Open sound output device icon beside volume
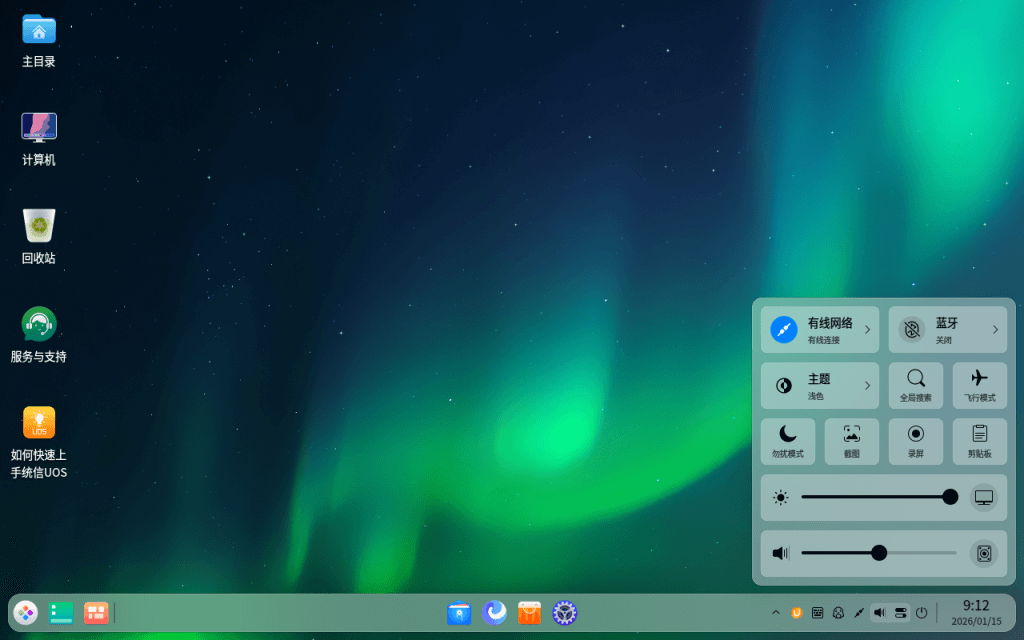Image resolution: width=1024 pixels, height=640 pixels. coord(984,553)
